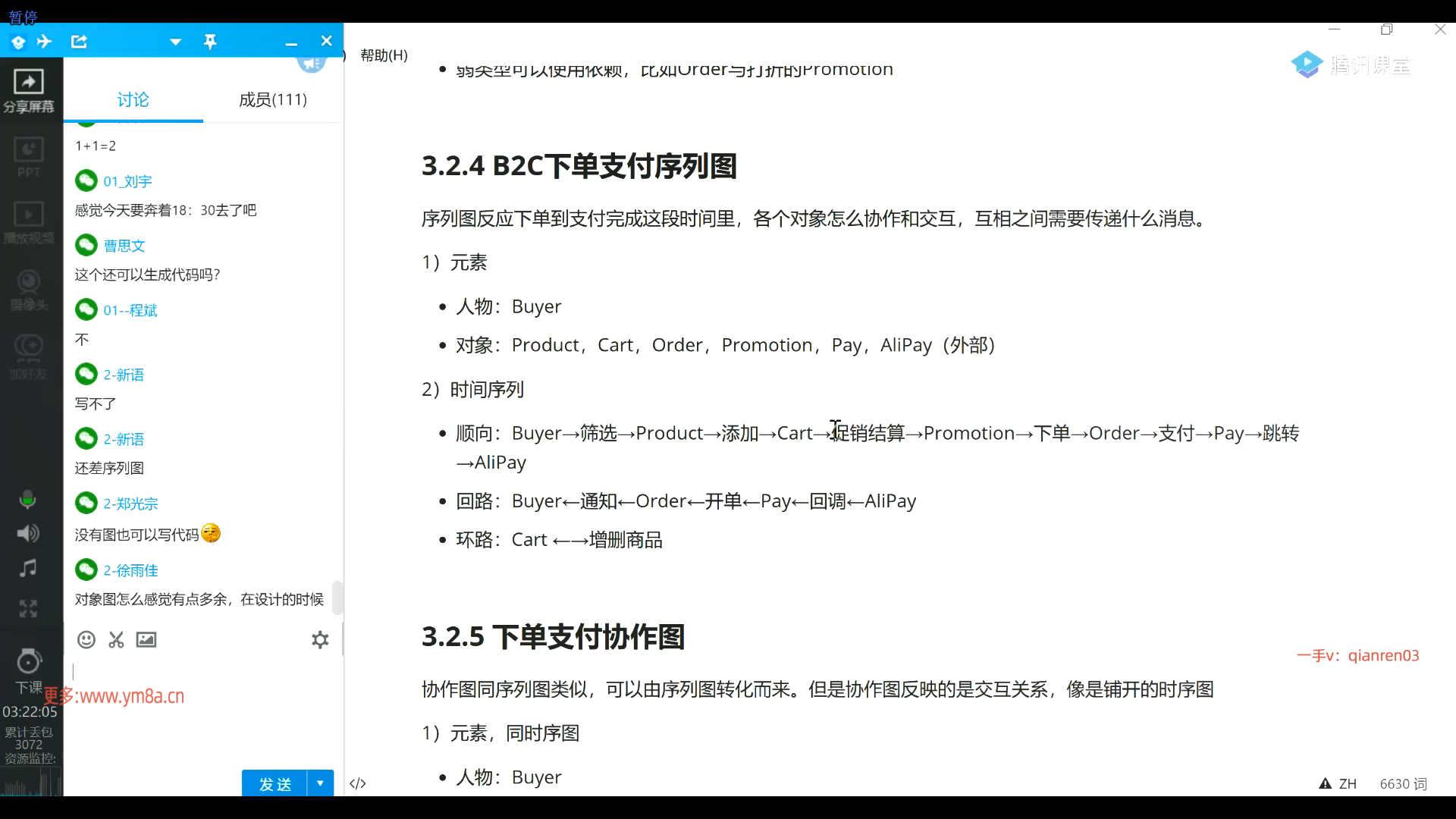The width and height of the screenshot is (1456, 819).
Task: Open chat settings gear icon
Action: (320, 639)
